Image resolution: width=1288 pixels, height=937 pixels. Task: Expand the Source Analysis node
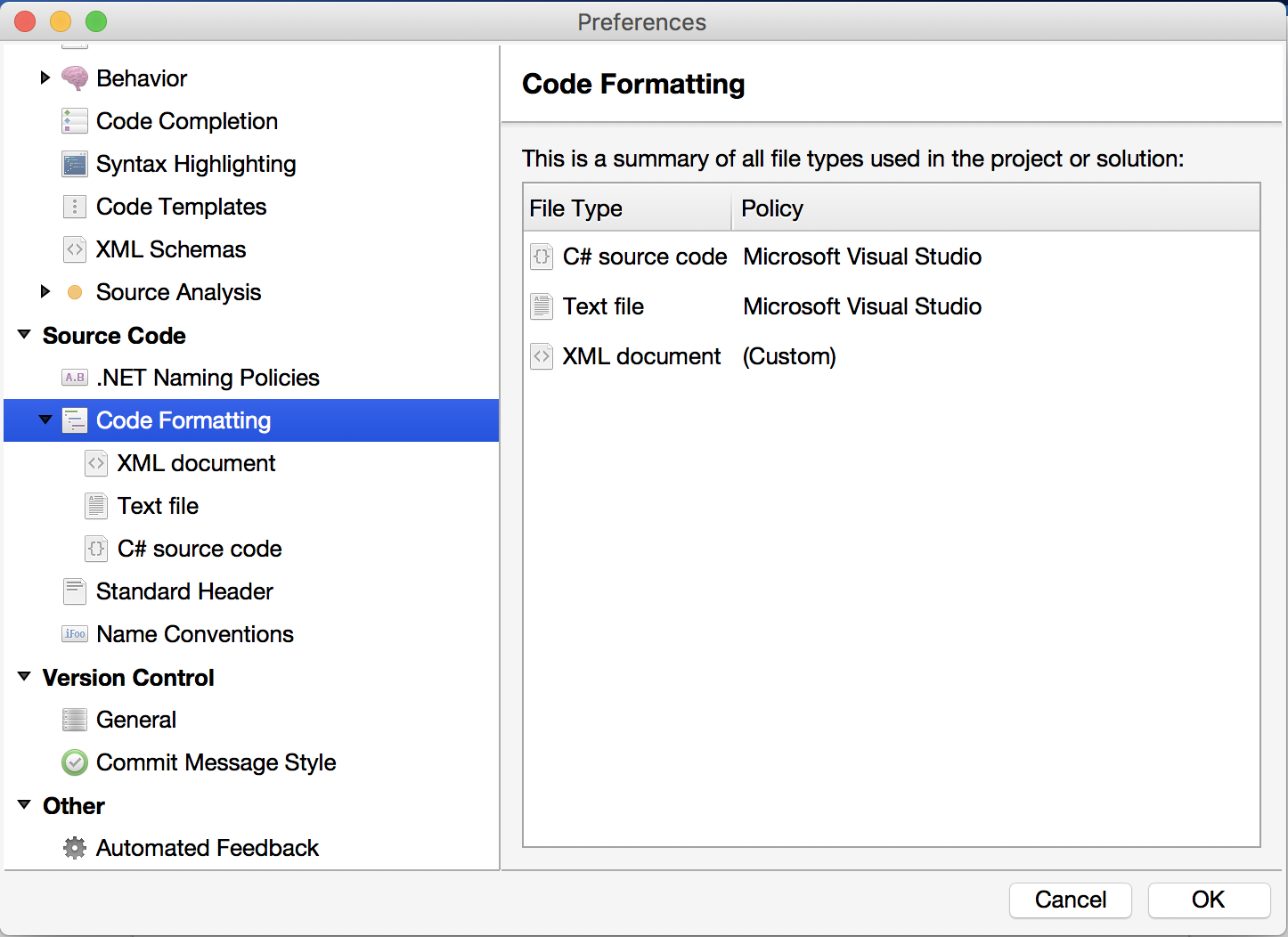[45, 292]
